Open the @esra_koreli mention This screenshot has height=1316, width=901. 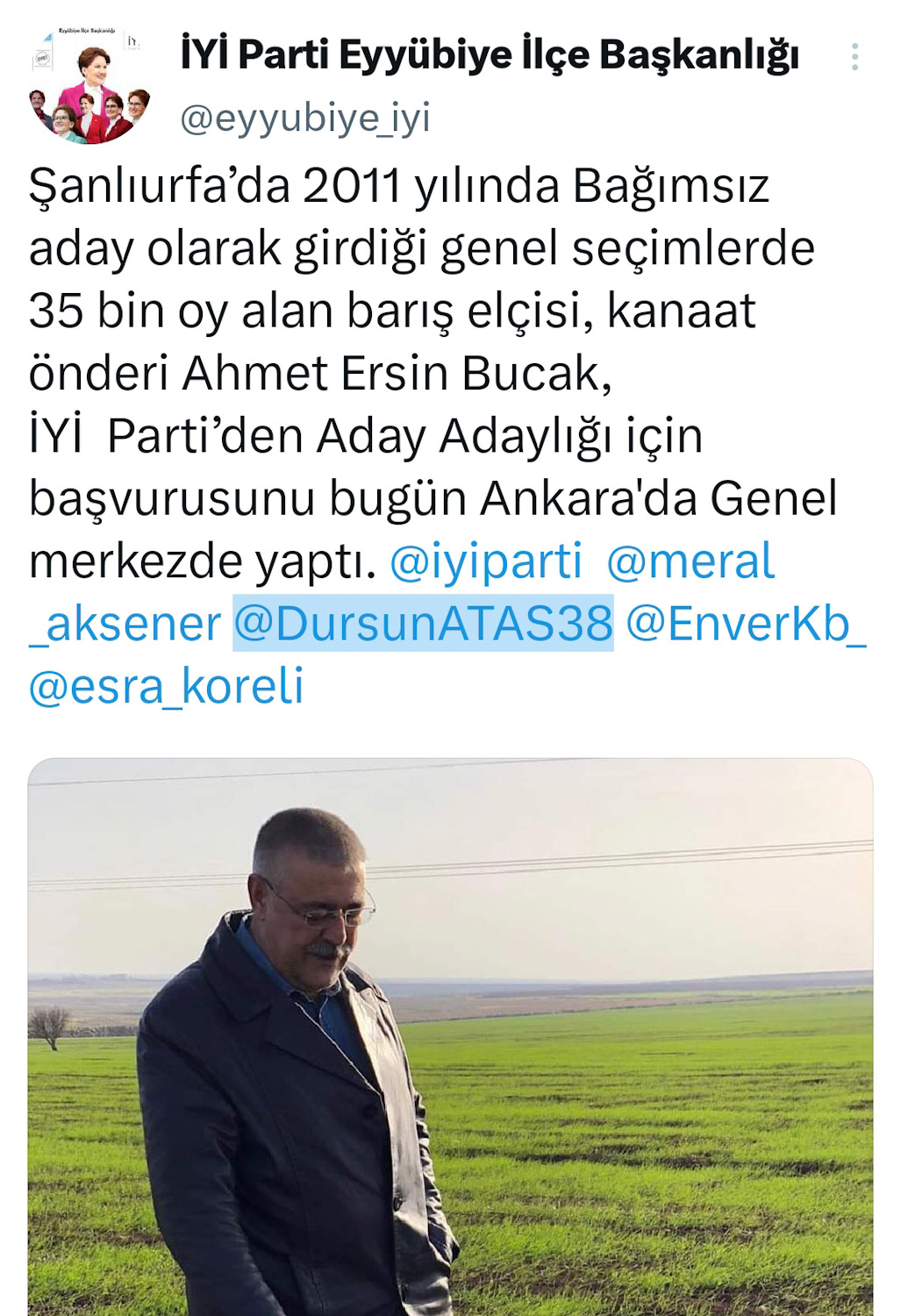tap(167, 686)
